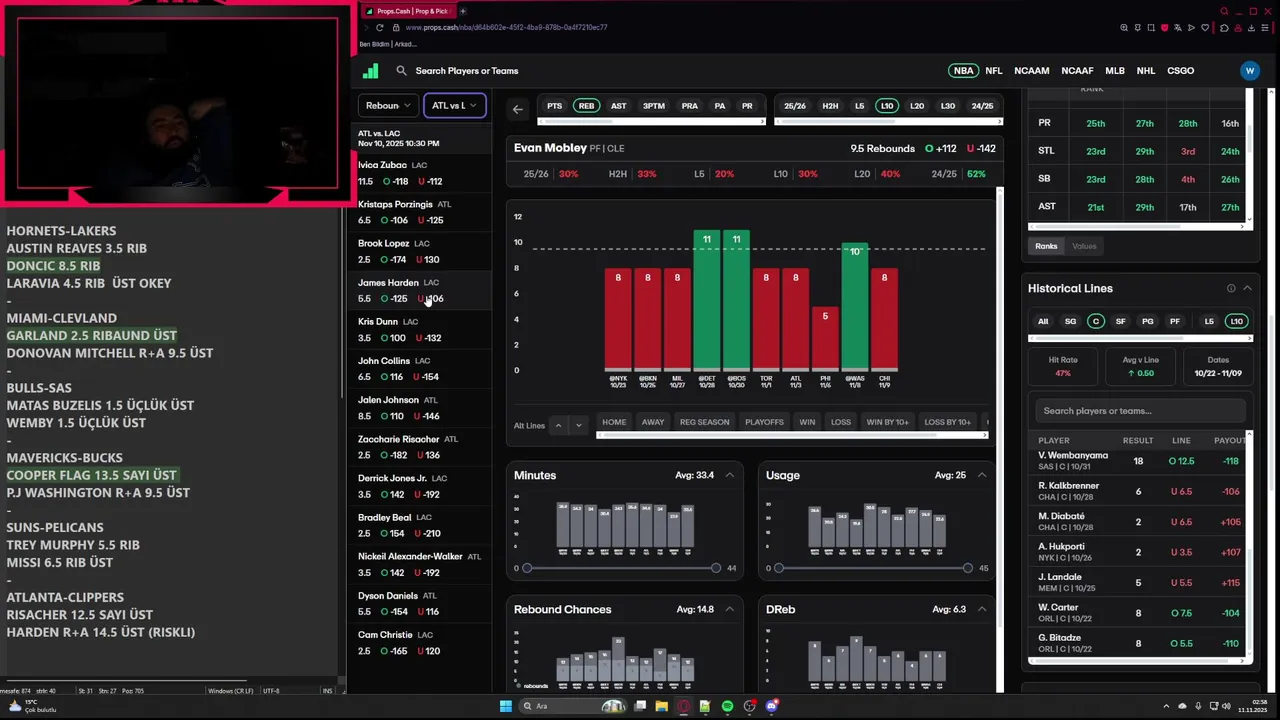
Task: Click Alt Lines up arrow
Action: tap(558, 425)
